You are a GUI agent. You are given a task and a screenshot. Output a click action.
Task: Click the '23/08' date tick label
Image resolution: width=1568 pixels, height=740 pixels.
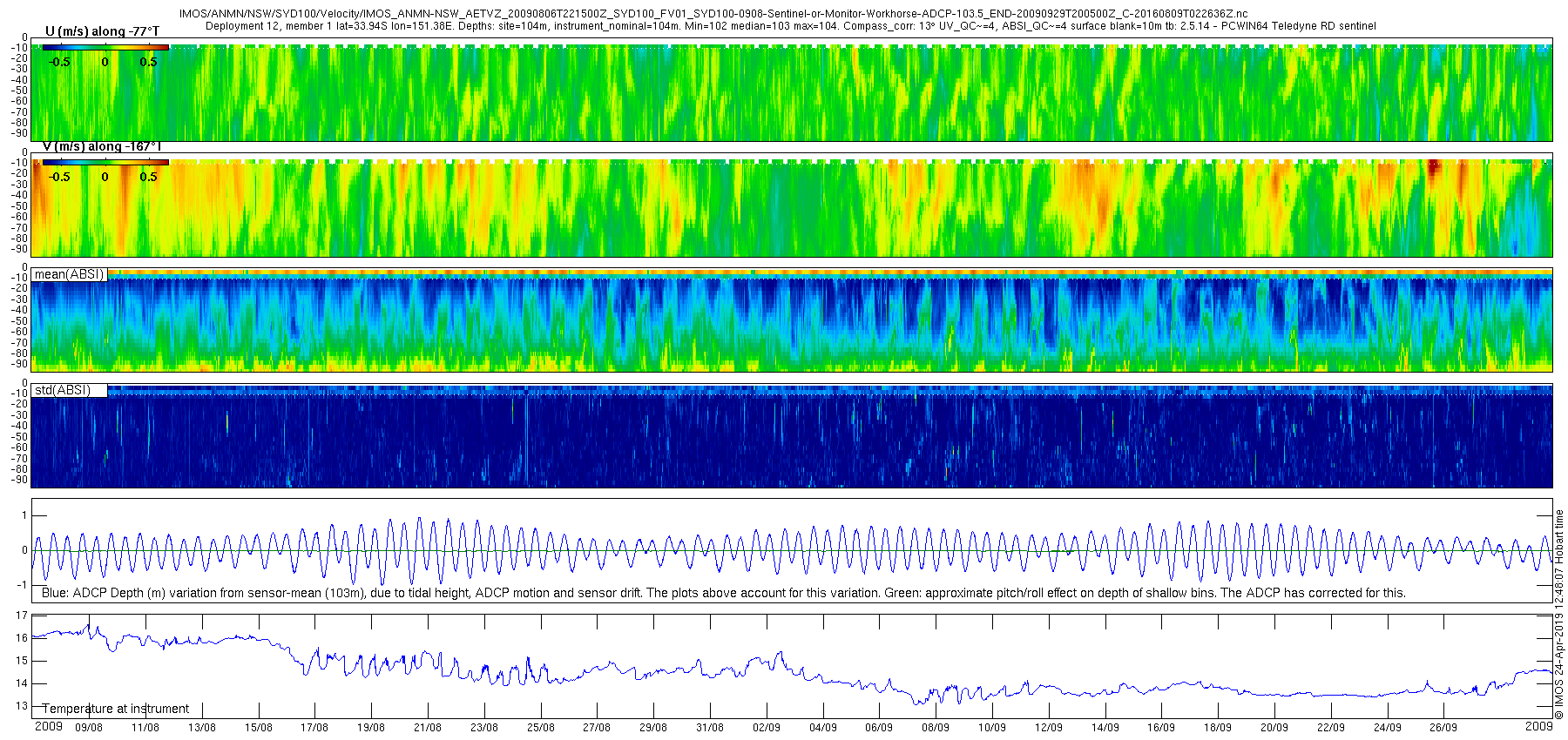coord(484,727)
